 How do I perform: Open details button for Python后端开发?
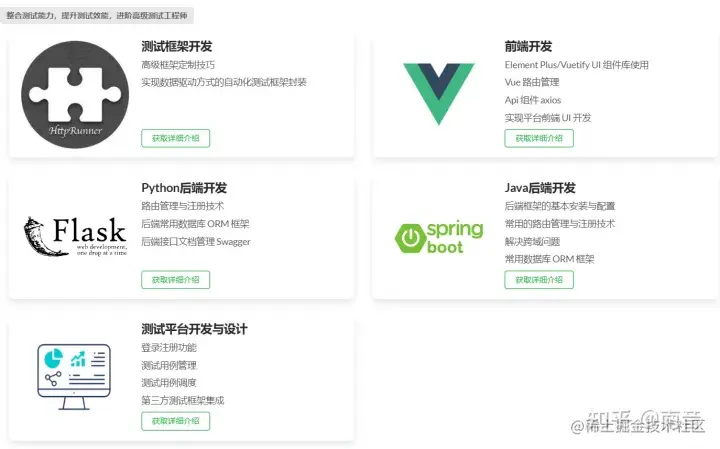coord(175,280)
